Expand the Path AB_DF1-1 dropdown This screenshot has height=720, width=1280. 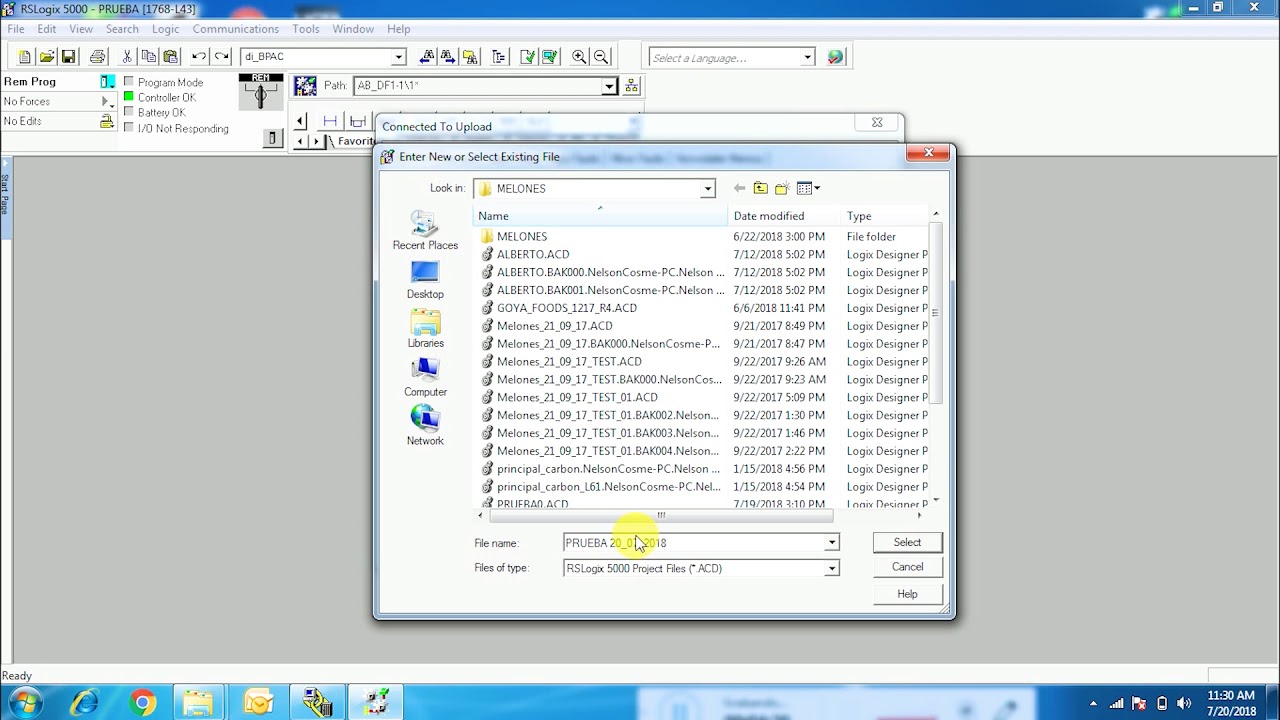pyautogui.click(x=609, y=86)
